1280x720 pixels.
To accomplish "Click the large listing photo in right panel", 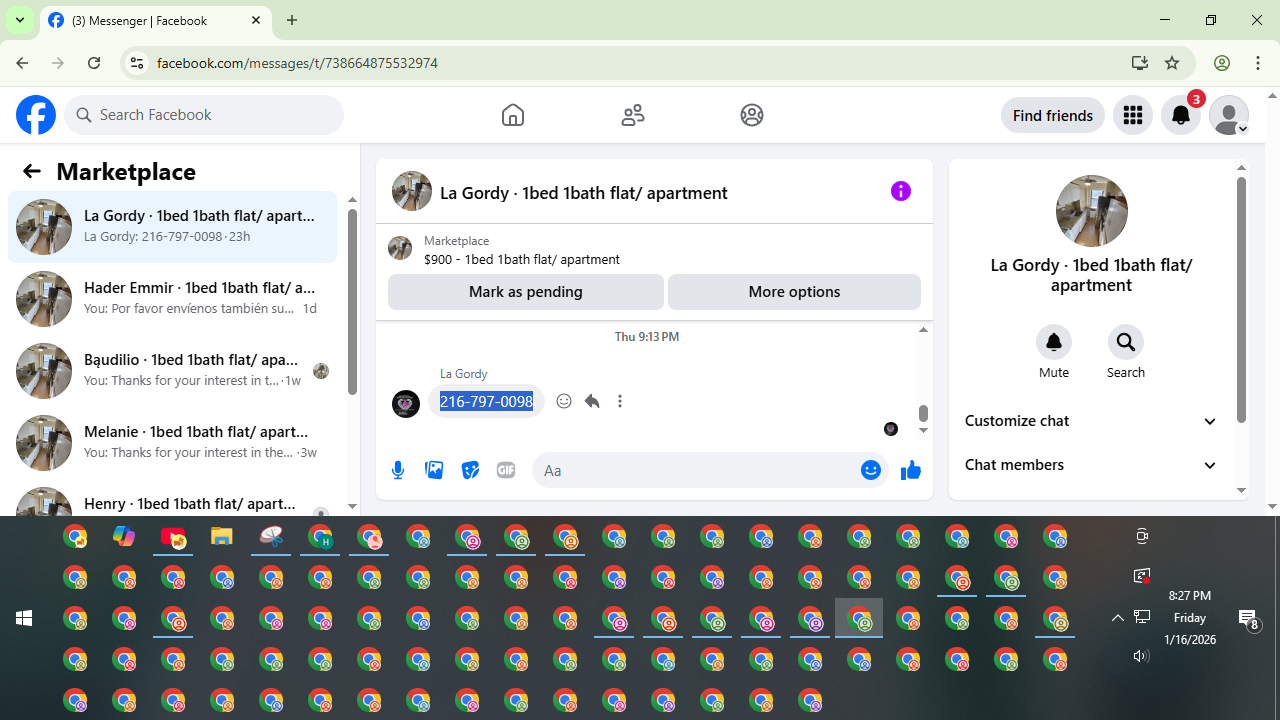I will (x=1092, y=211).
